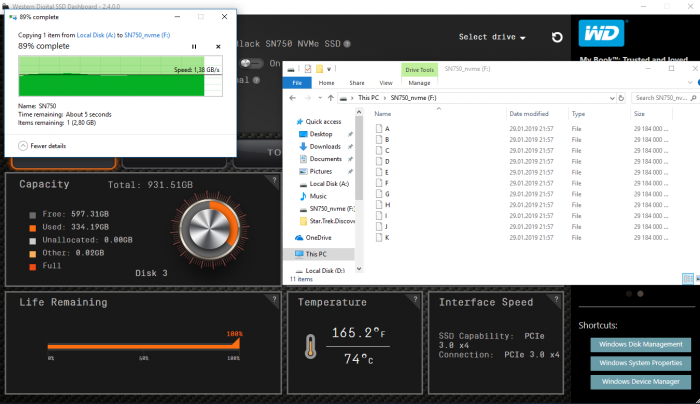Select the second banner carousel dot

[x=640, y=294]
